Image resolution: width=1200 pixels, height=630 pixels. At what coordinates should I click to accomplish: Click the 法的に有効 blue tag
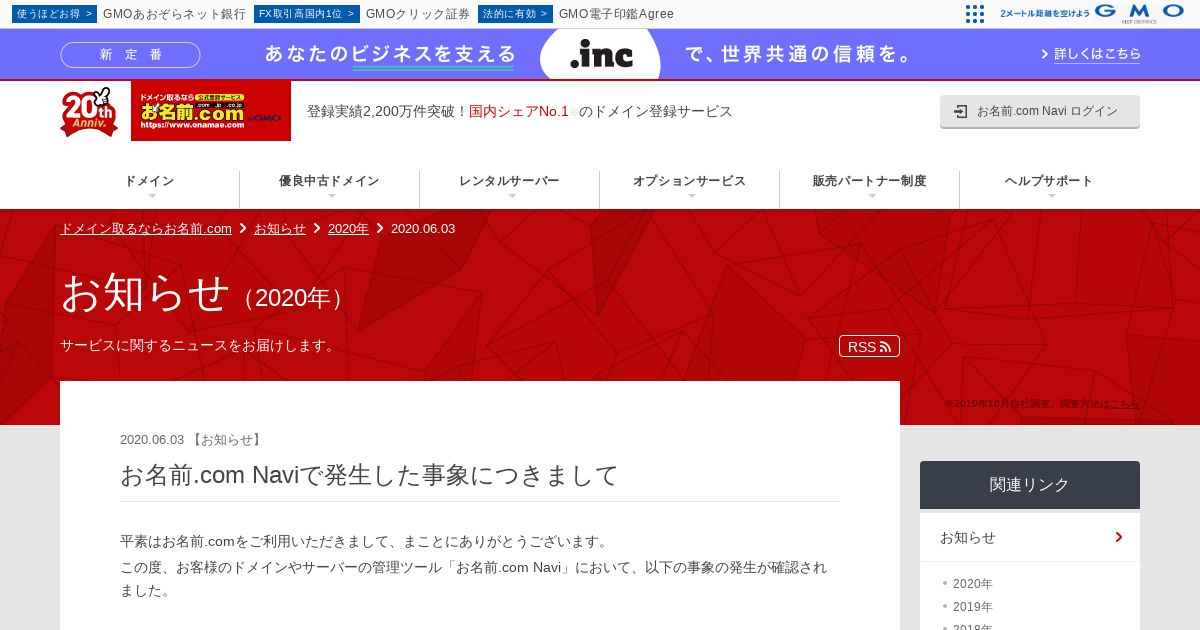[x=515, y=14]
